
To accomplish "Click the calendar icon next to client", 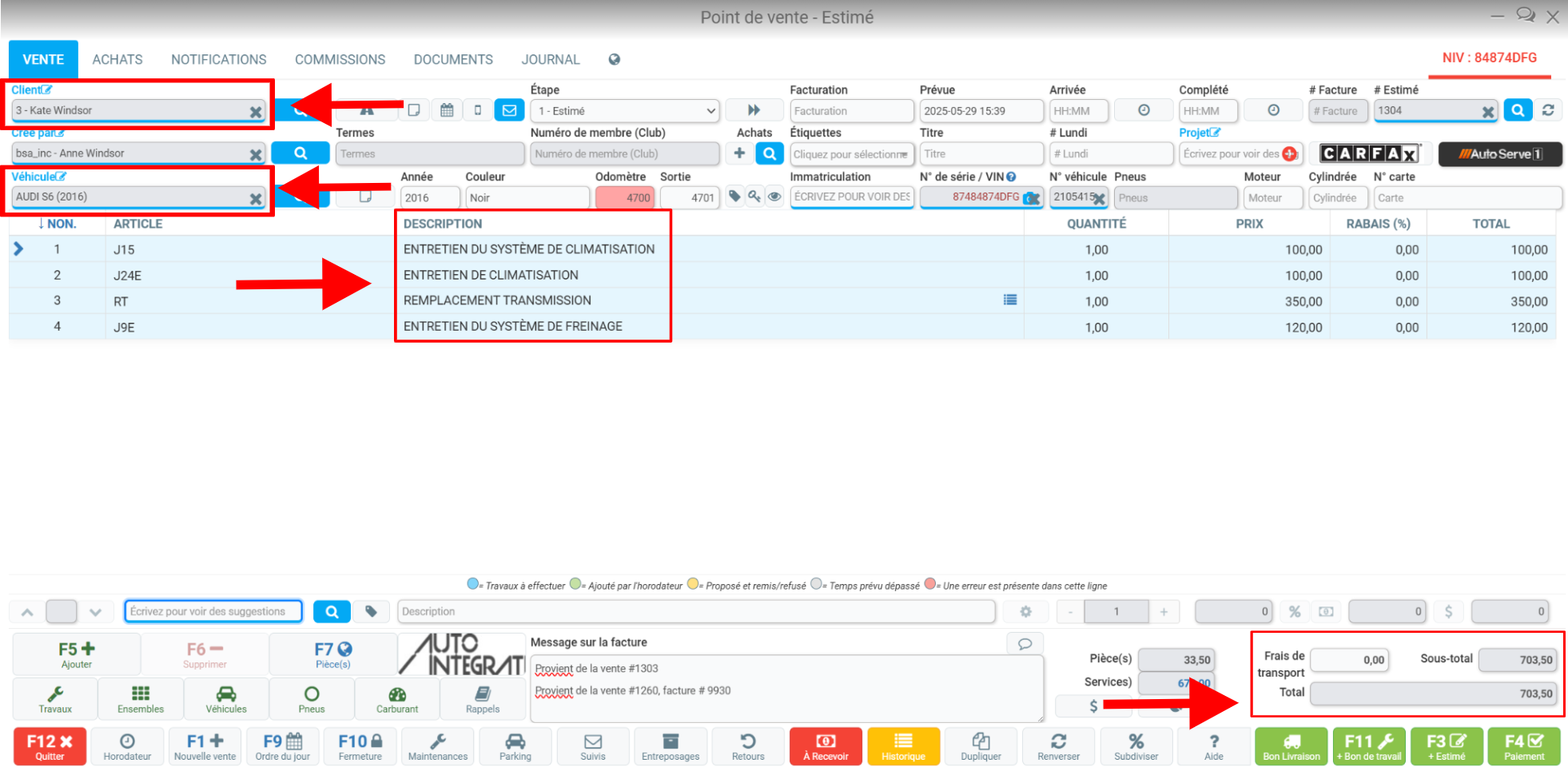I will tap(447, 110).
